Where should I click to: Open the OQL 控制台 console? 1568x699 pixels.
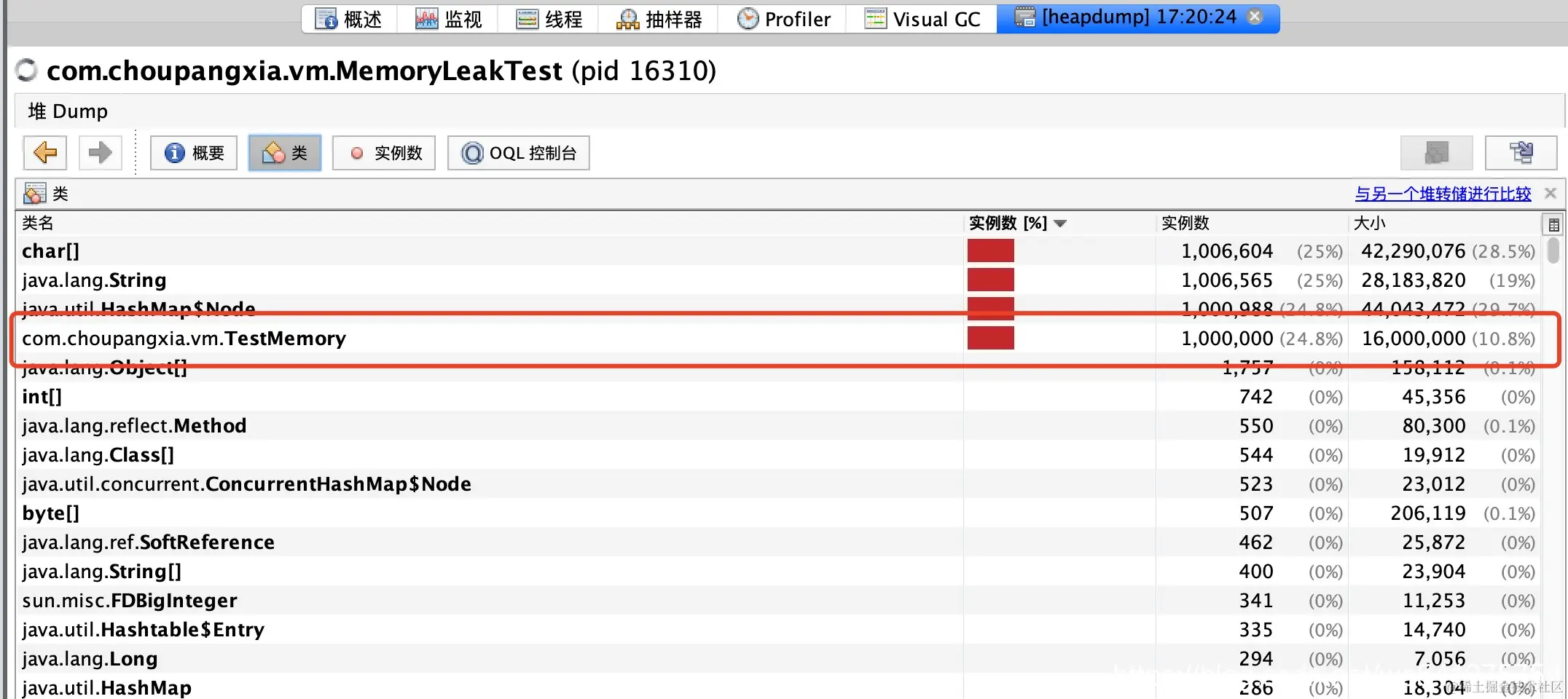pos(519,153)
